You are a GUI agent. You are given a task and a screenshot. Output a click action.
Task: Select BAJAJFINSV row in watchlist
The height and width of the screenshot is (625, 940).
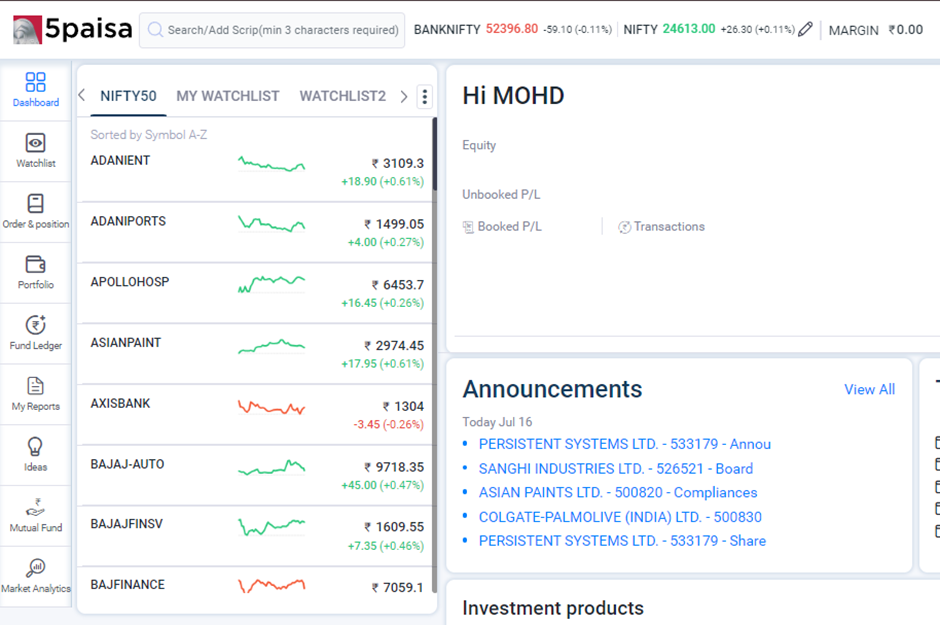click(x=255, y=535)
